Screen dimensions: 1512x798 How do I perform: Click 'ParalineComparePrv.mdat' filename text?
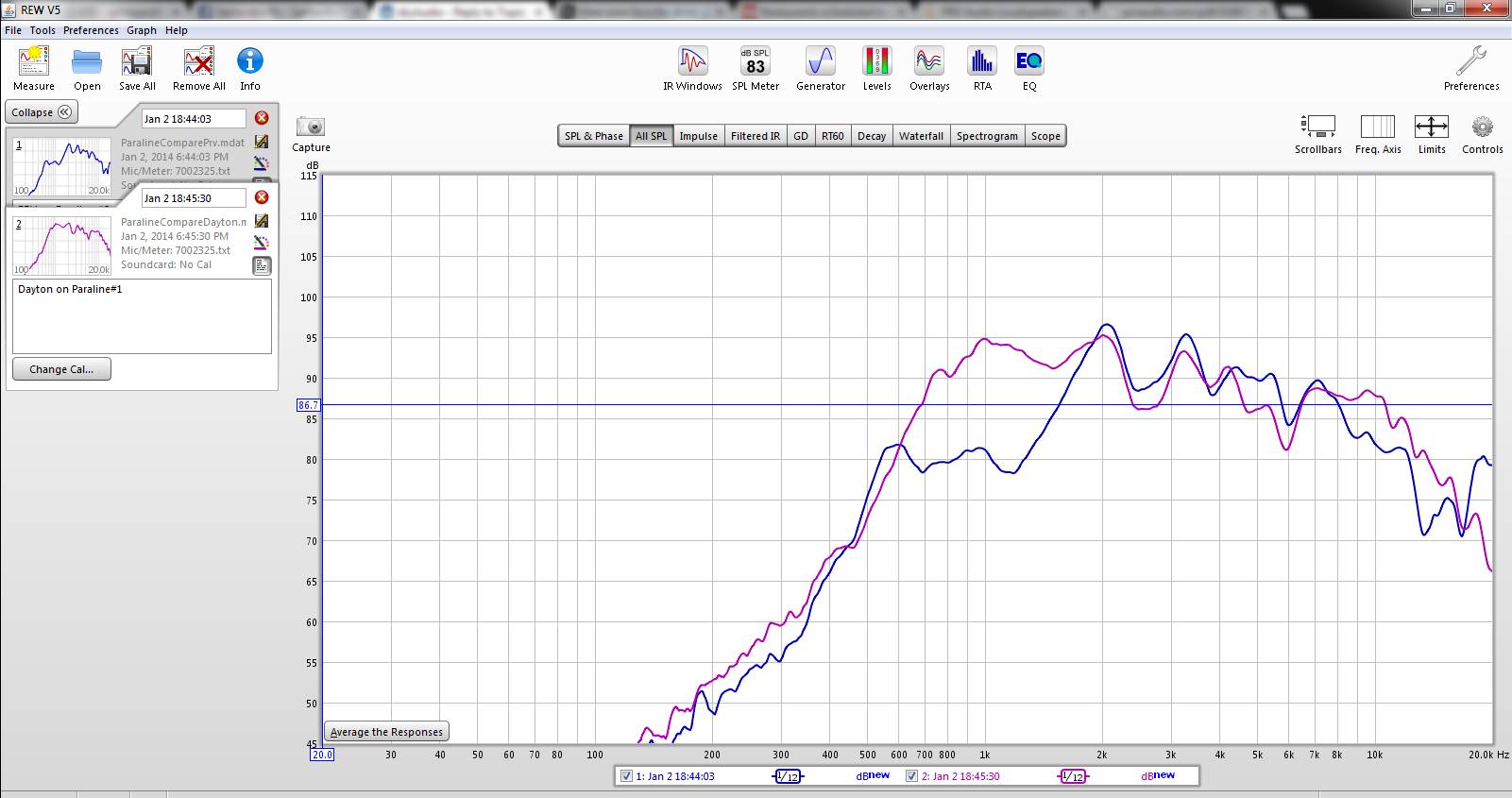pos(182,143)
